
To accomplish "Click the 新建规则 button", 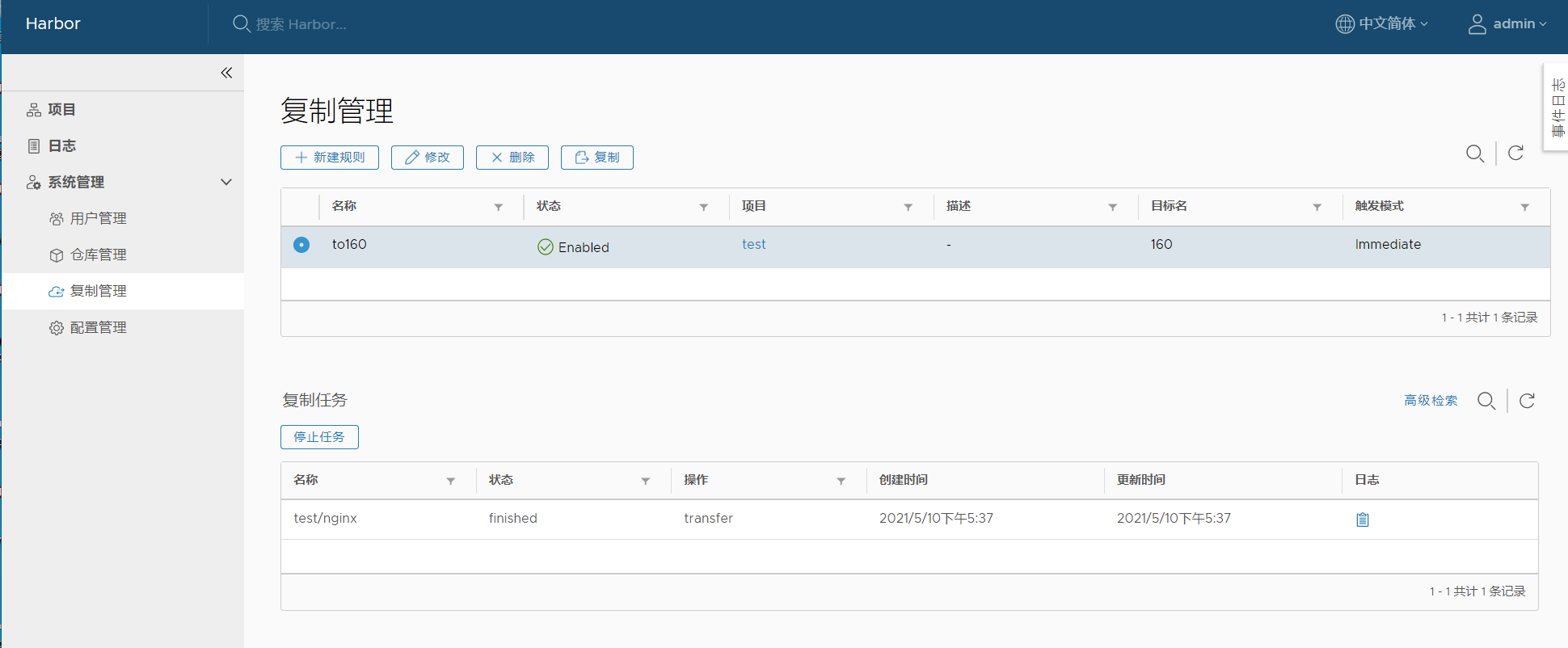I will [330, 158].
